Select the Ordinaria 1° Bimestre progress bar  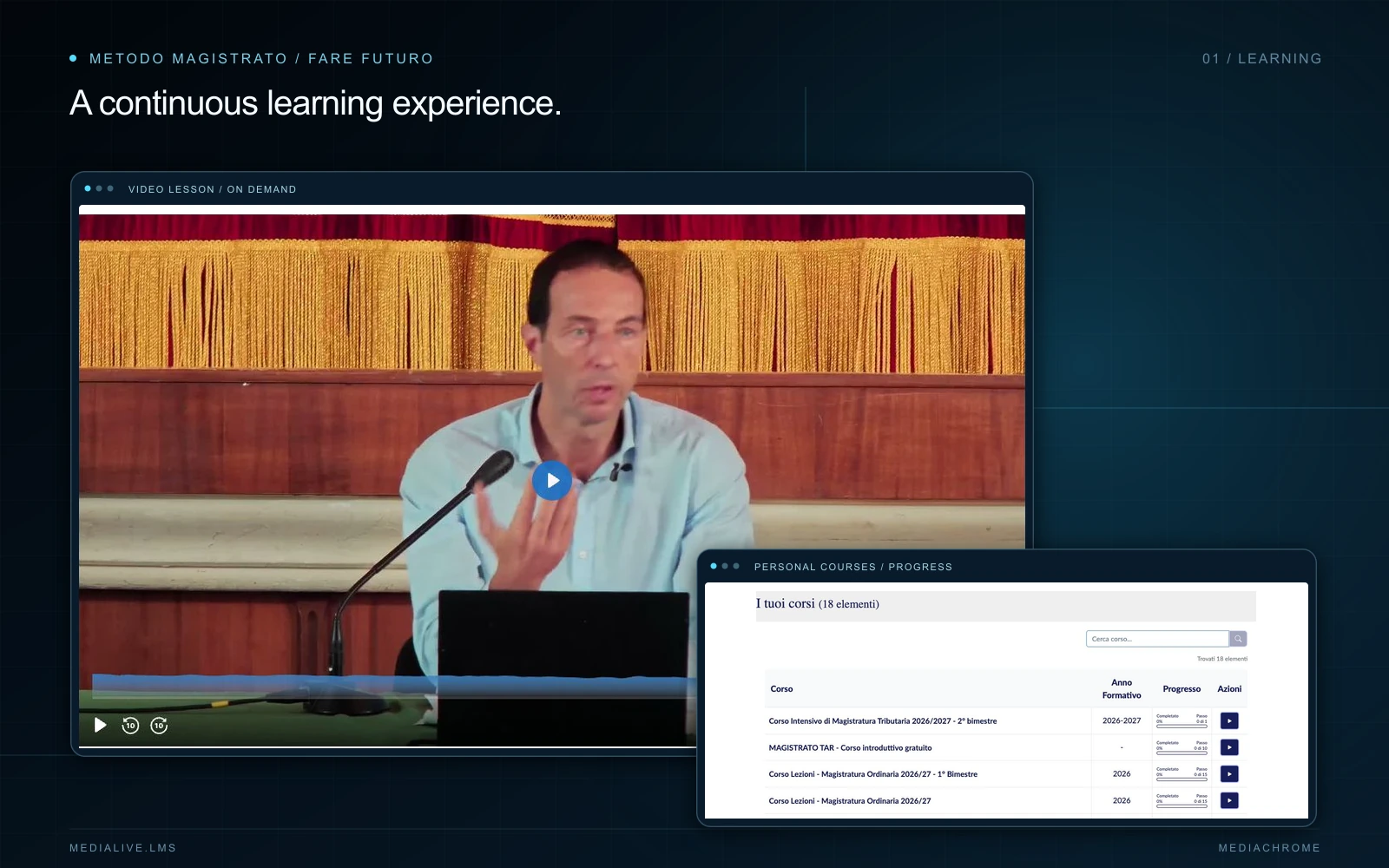pos(1182,779)
